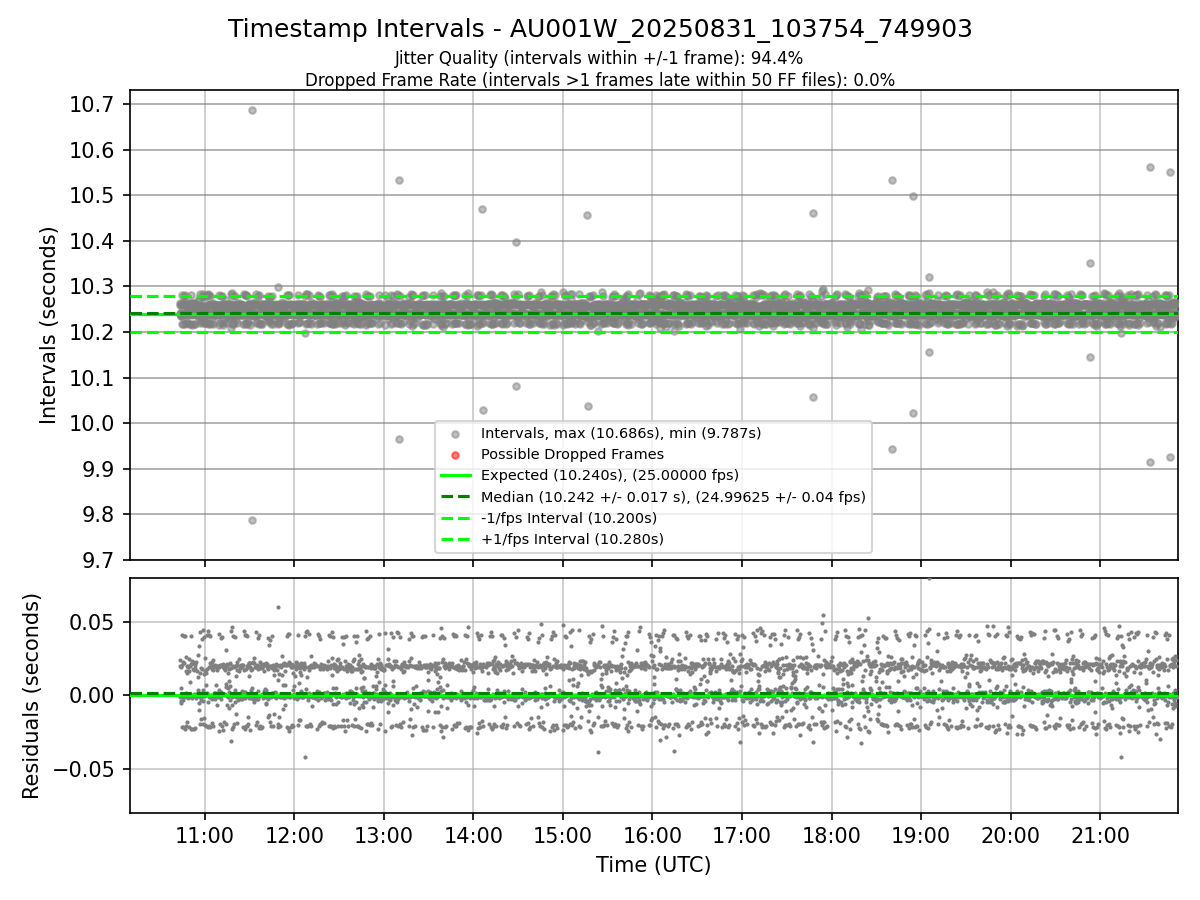Click the maximum outlier point near 10.686 seconds
1200x900 pixels.
[x=252, y=110]
